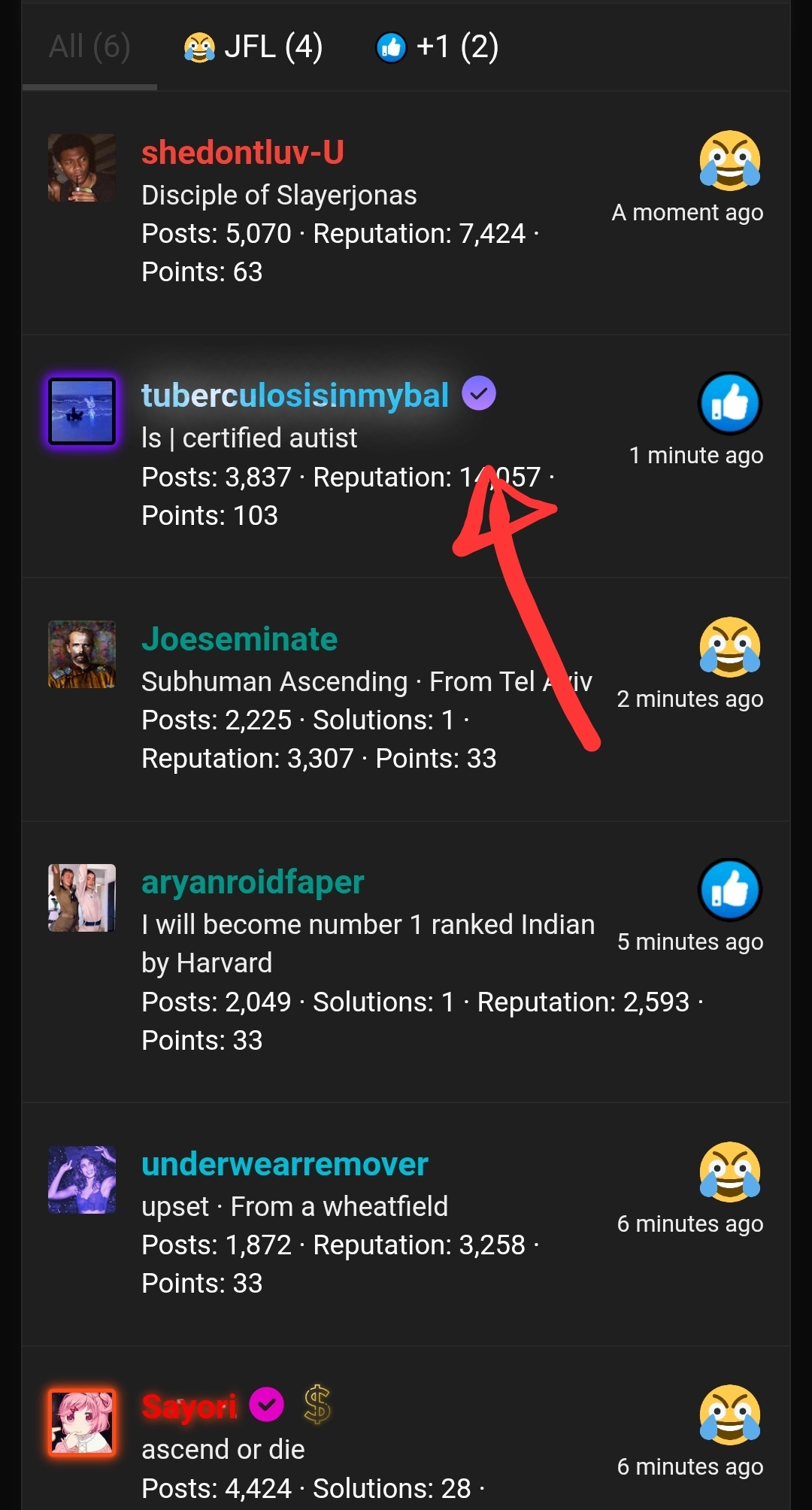Visit Joeseminate's profile

[239, 638]
